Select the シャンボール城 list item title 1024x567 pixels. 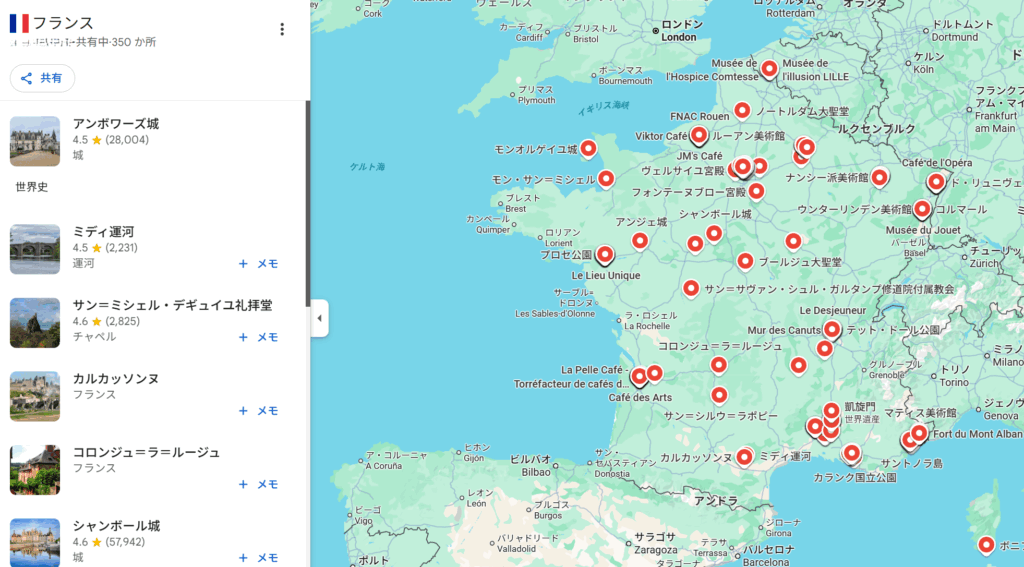pyautogui.click(x=116, y=526)
